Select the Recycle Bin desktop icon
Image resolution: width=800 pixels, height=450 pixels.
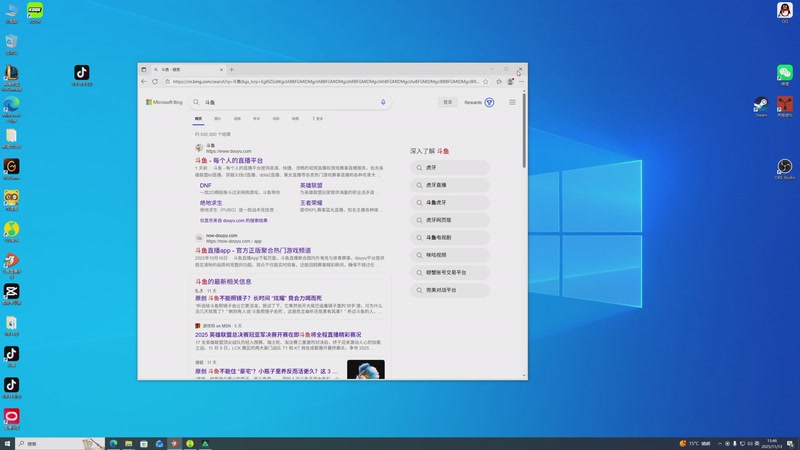tap(12, 44)
